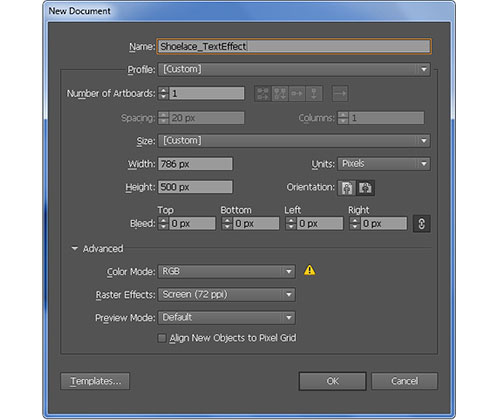Click the Columns stepper arrows
The image size is (500, 420).
point(343,118)
